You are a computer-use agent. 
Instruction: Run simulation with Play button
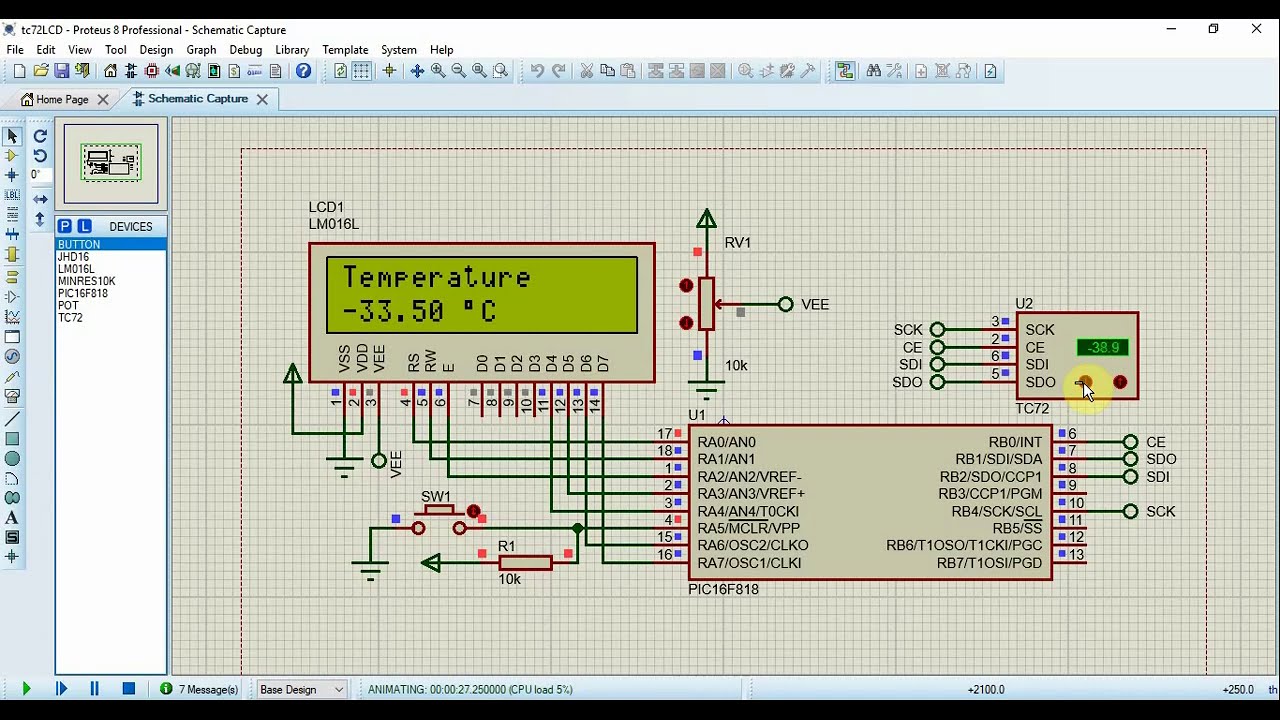pyautogui.click(x=26, y=689)
